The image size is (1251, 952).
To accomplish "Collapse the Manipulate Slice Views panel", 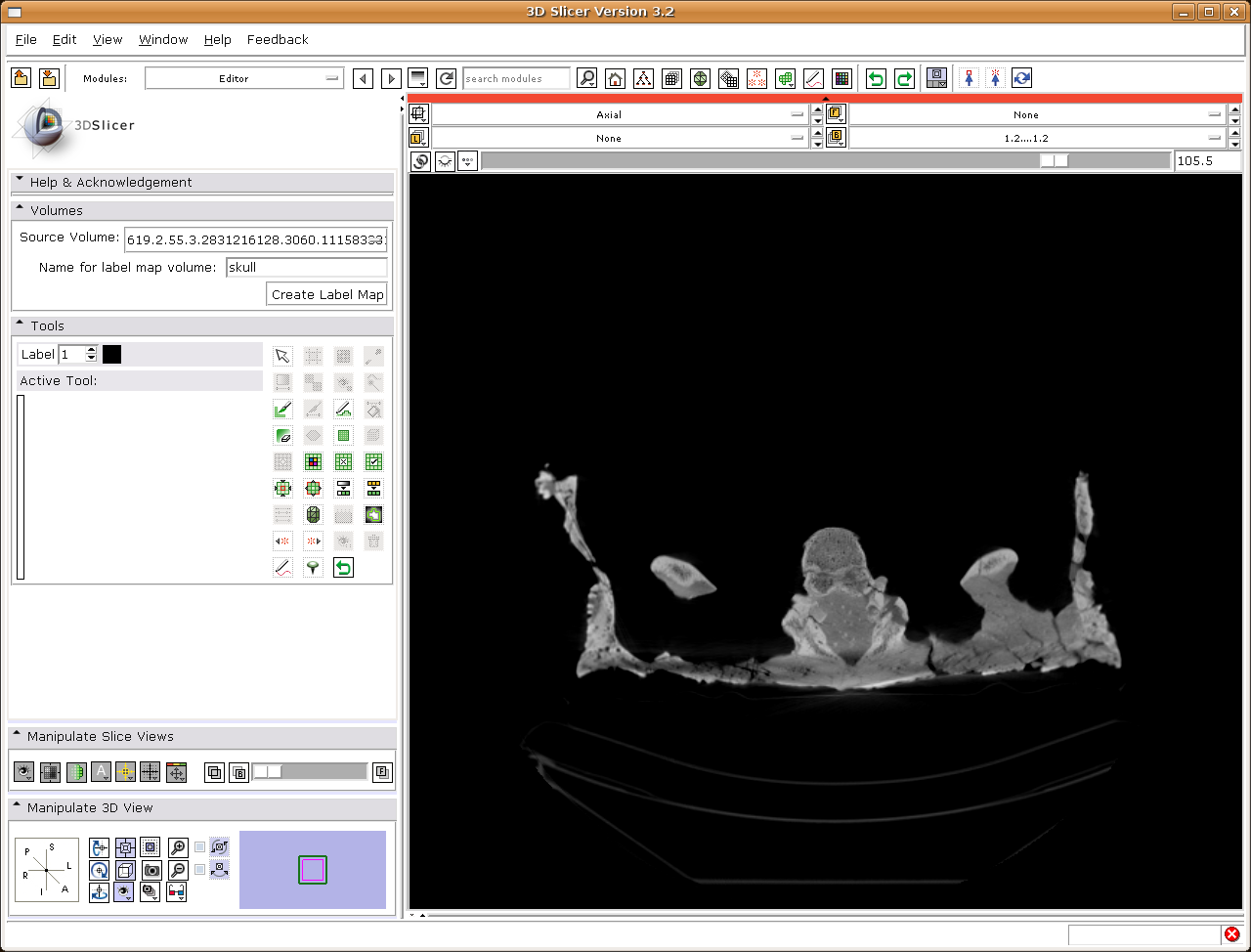I will (x=201, y=736).
